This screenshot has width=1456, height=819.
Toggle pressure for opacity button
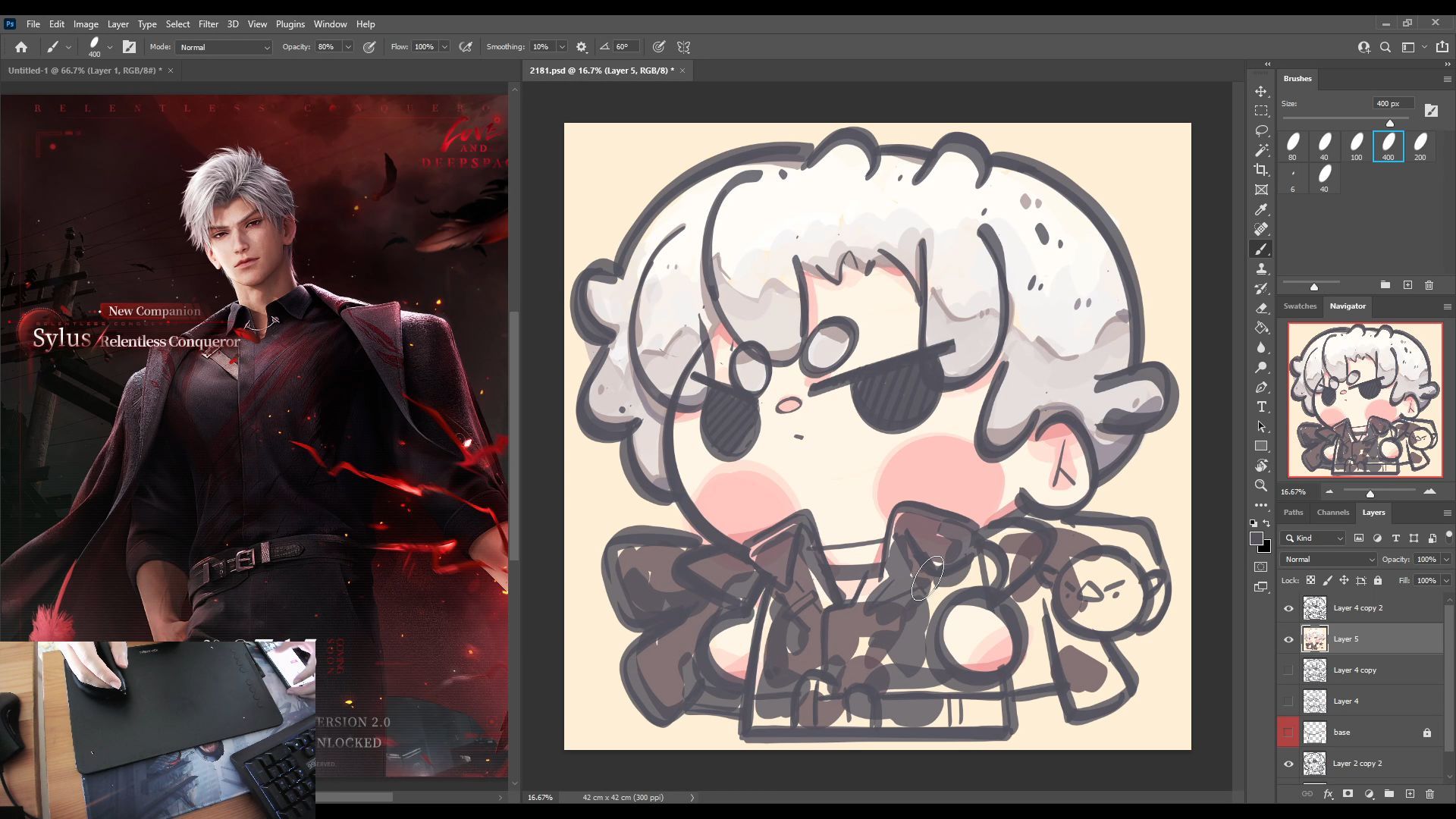369,47
